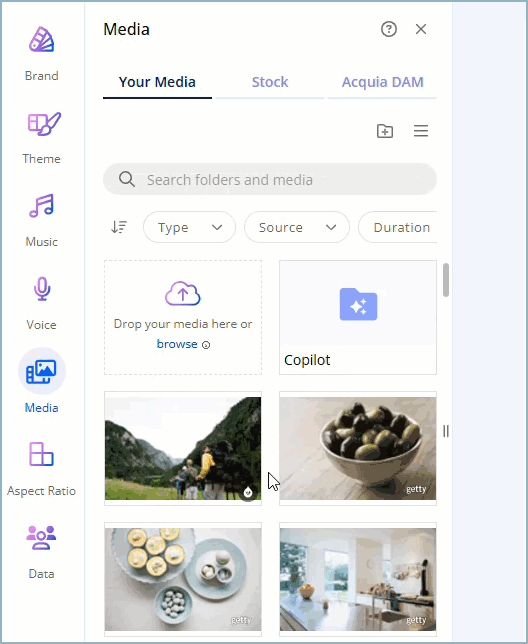
Task: Switch to the Acquia DAM tab
Action: tap(382, 82)
